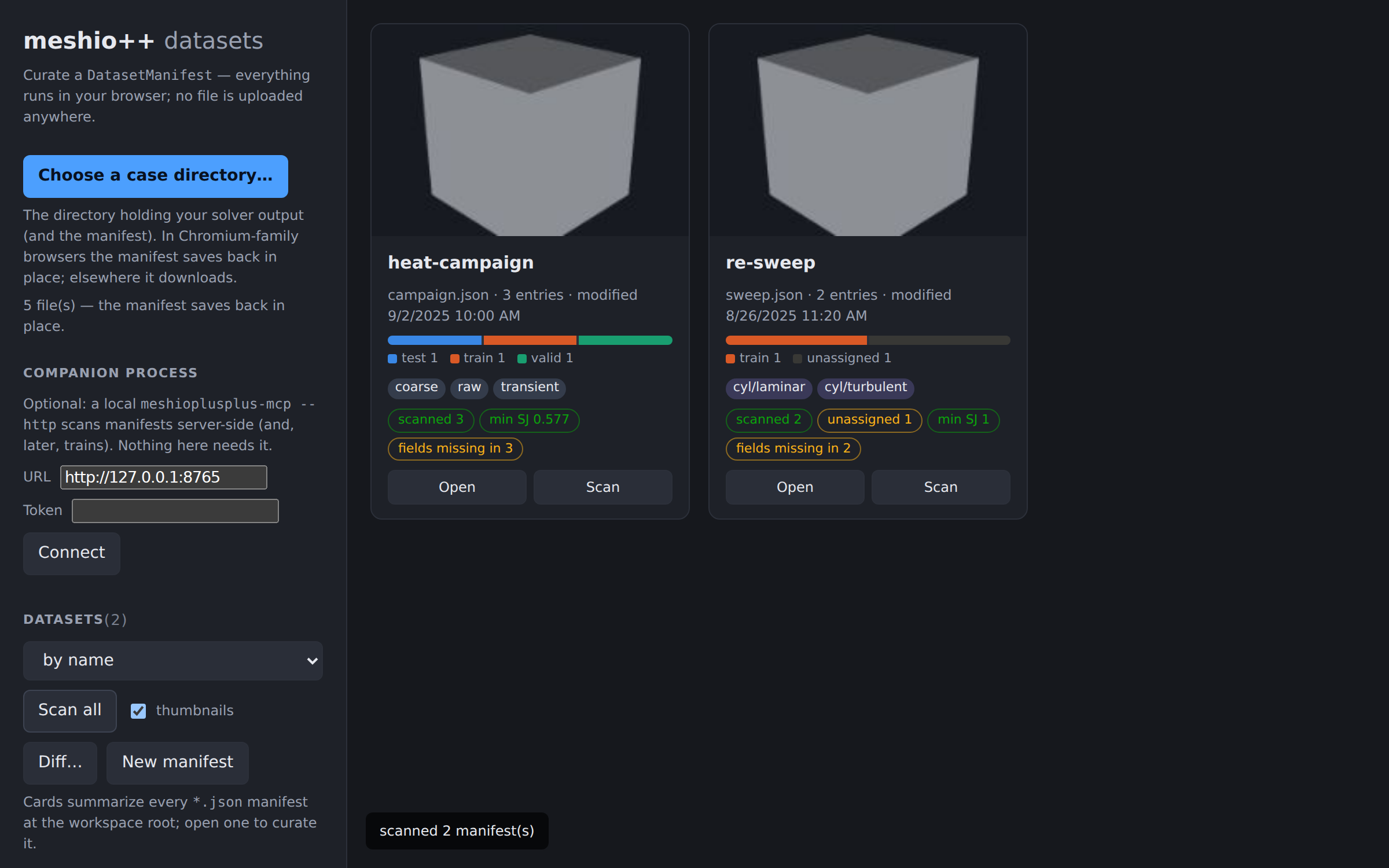Create a New manifest

[x=178, y=763]
